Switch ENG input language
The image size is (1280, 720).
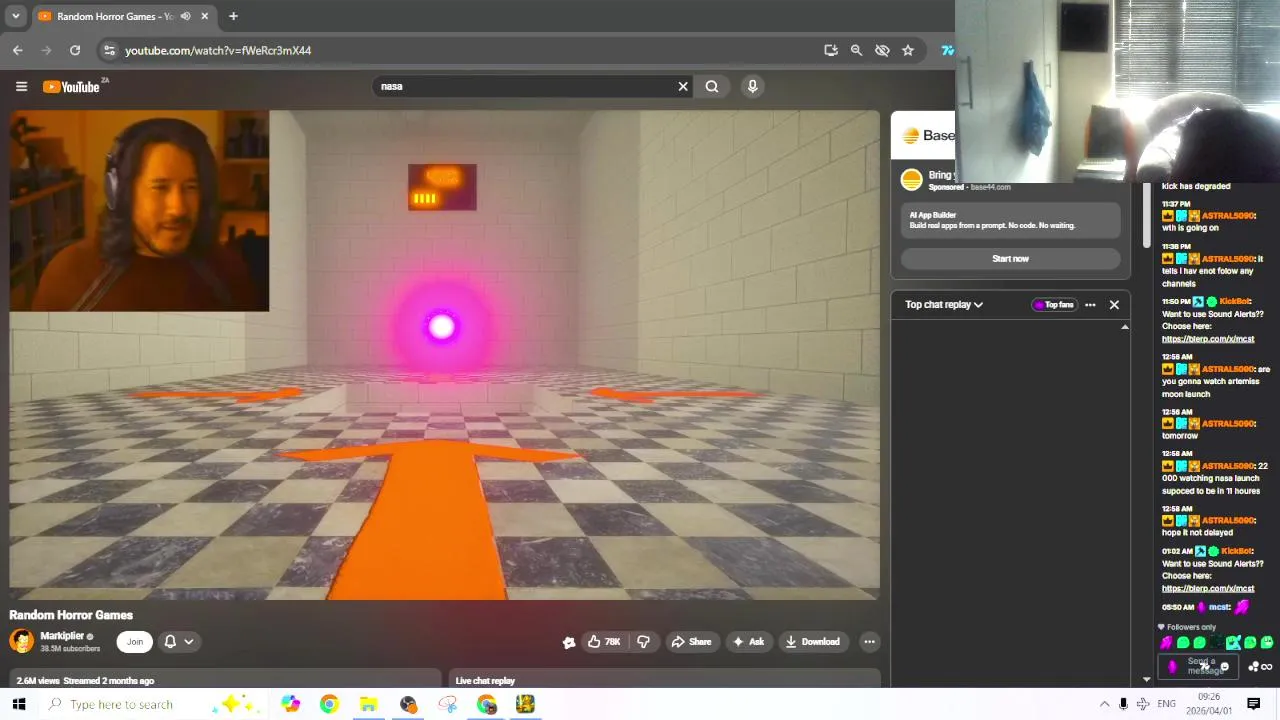1166,704
